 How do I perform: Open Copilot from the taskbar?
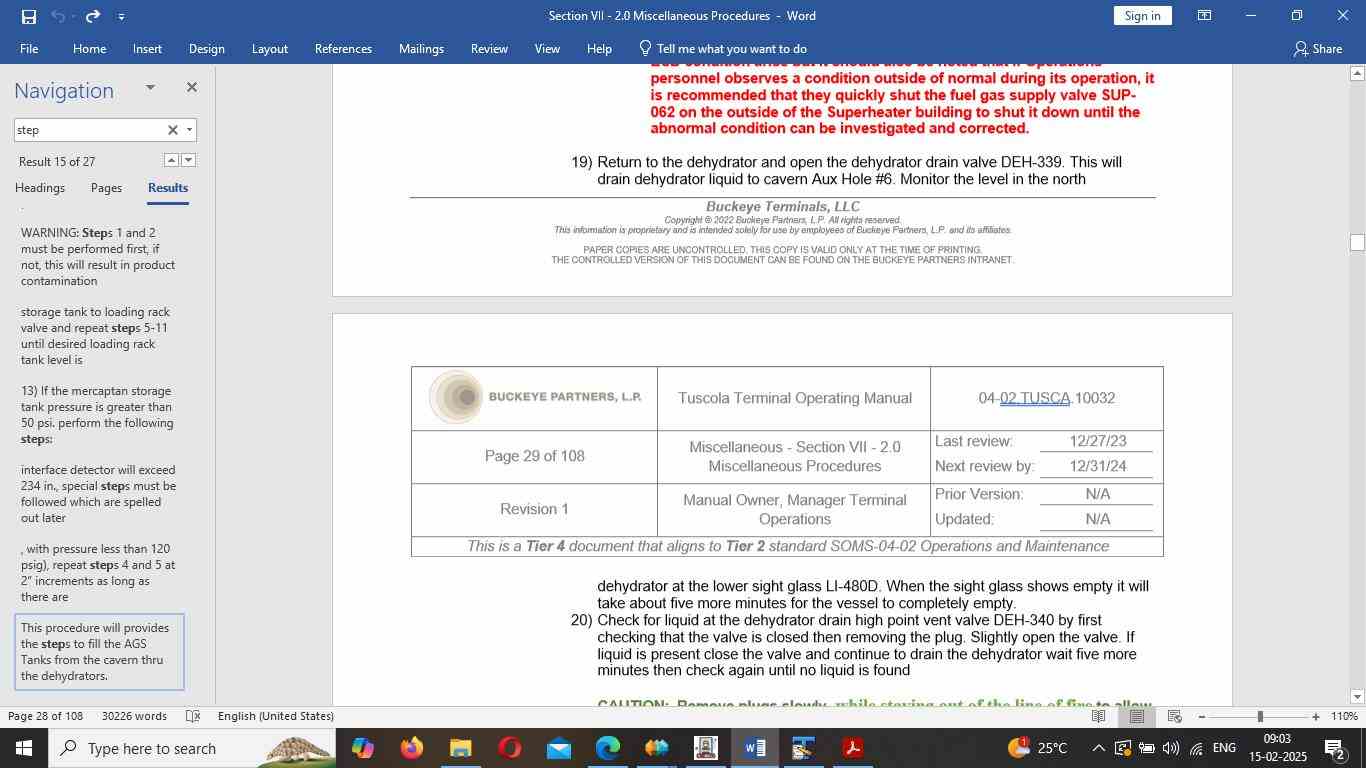[362, 748]
